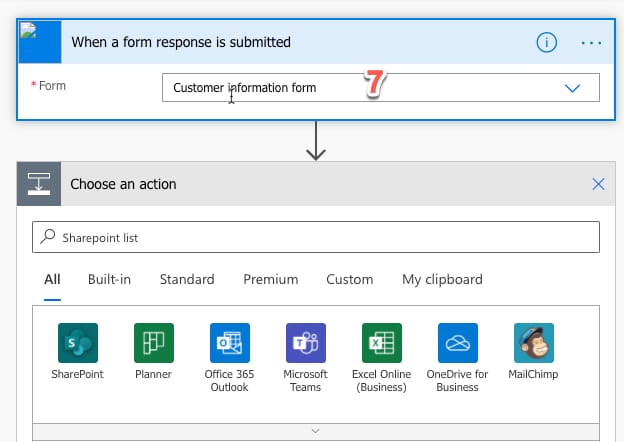The width and height of the screenshot is (624, 442).
Task: Select the Custom tab
Action: [349, 279]
